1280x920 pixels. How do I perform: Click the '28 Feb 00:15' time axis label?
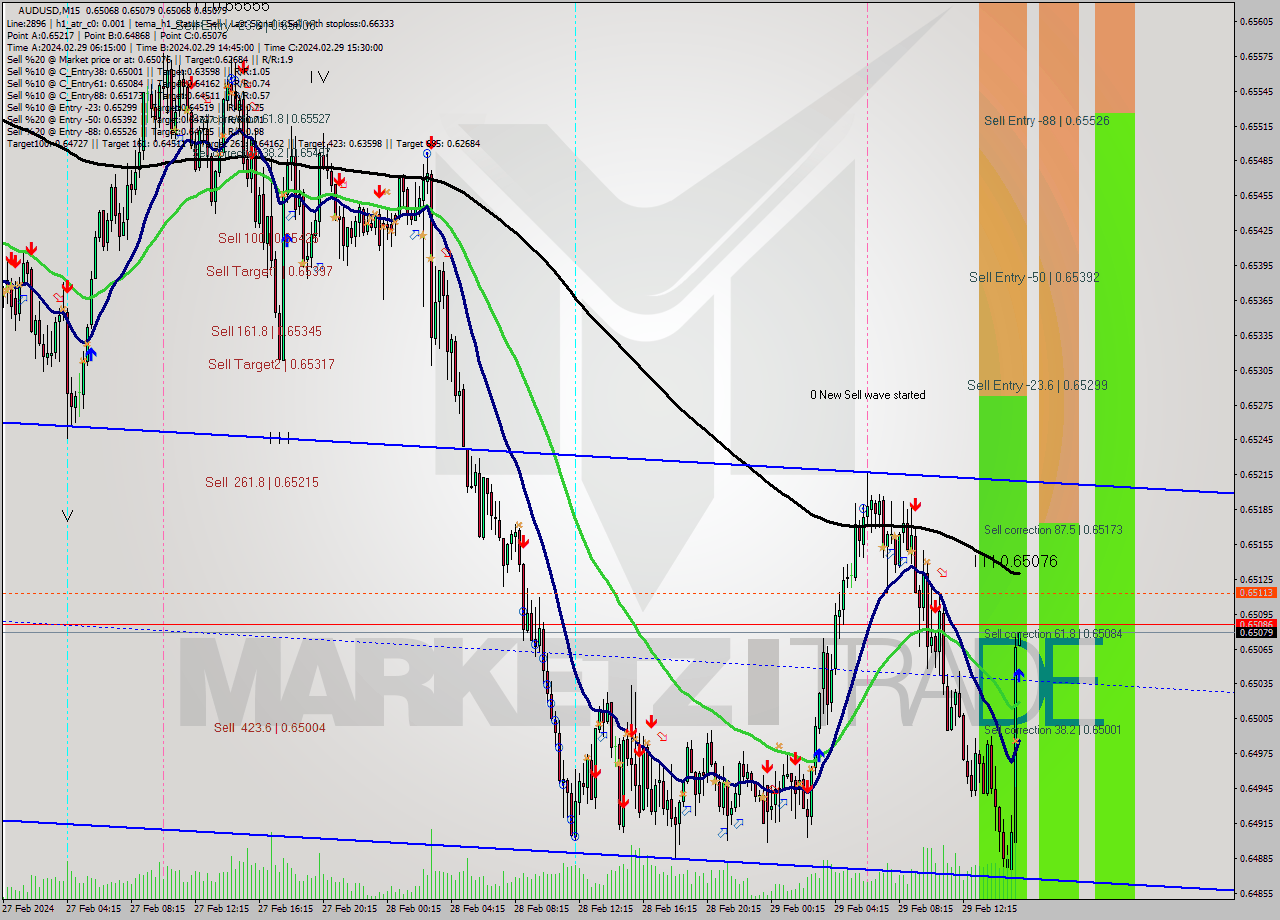click(414, 910)
